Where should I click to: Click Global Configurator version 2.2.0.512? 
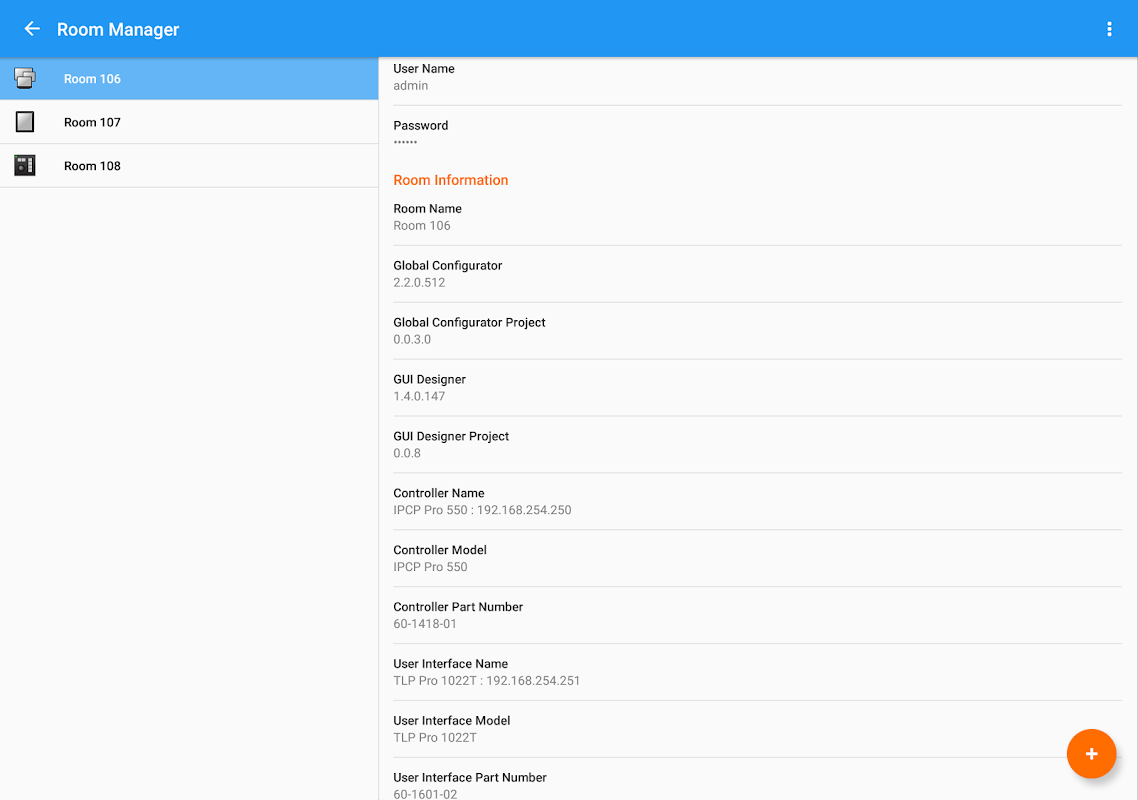pos(758,274)
